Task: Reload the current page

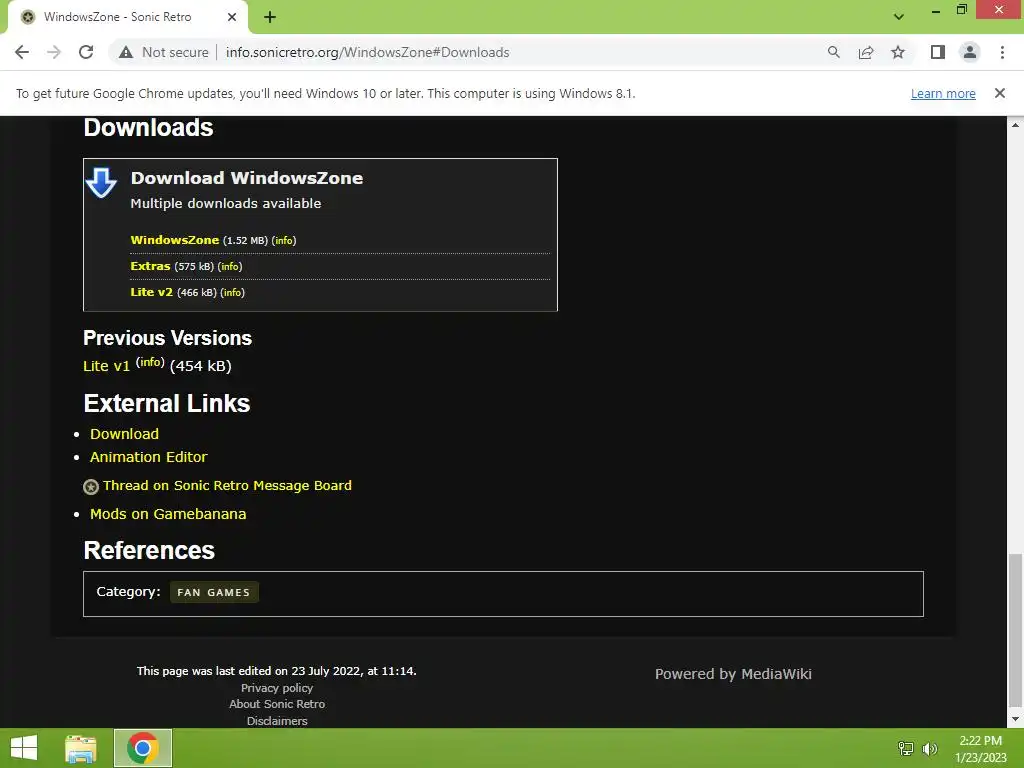Action: pyautogui.click(x=86, y=52)
